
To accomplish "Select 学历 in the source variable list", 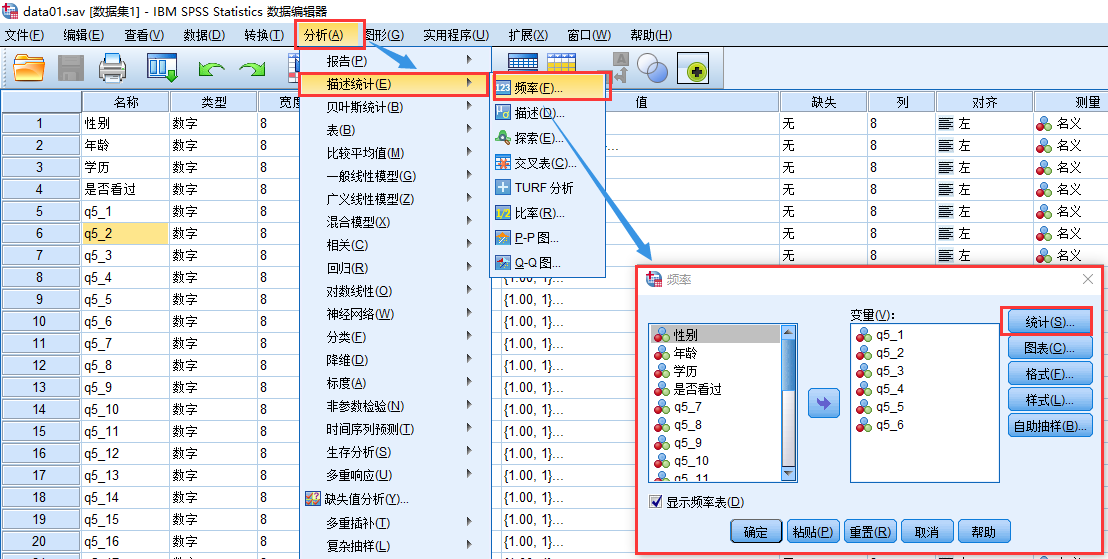I will pyautogui.click(x=685, y=371).
